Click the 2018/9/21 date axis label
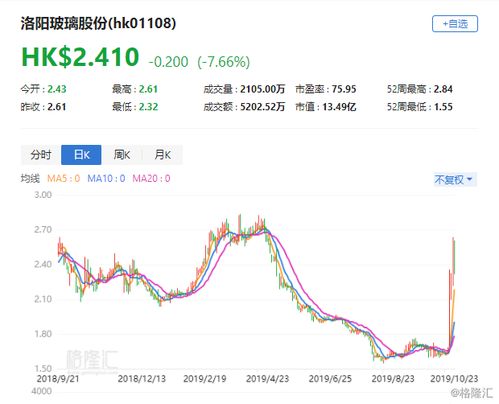Viewport: 499px width, 404px height. pyautogui.click(x=58, y=379)
